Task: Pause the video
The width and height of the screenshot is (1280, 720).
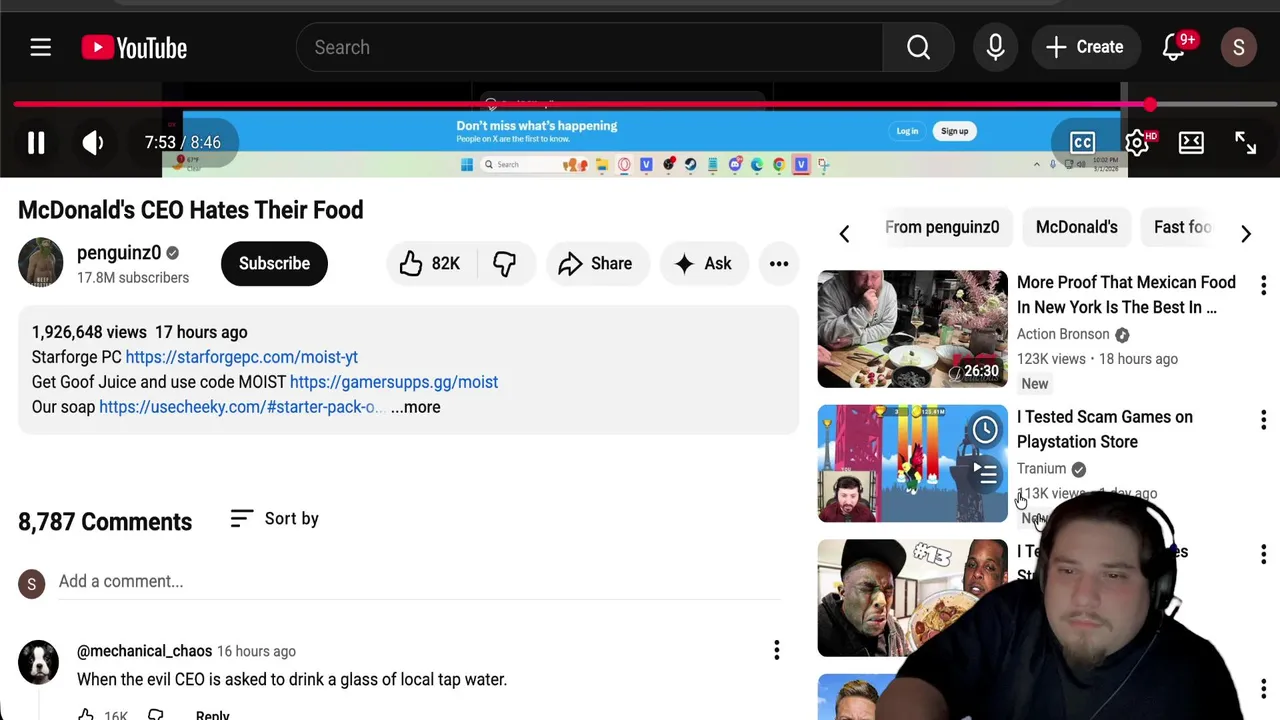Action: coord(36,143)
